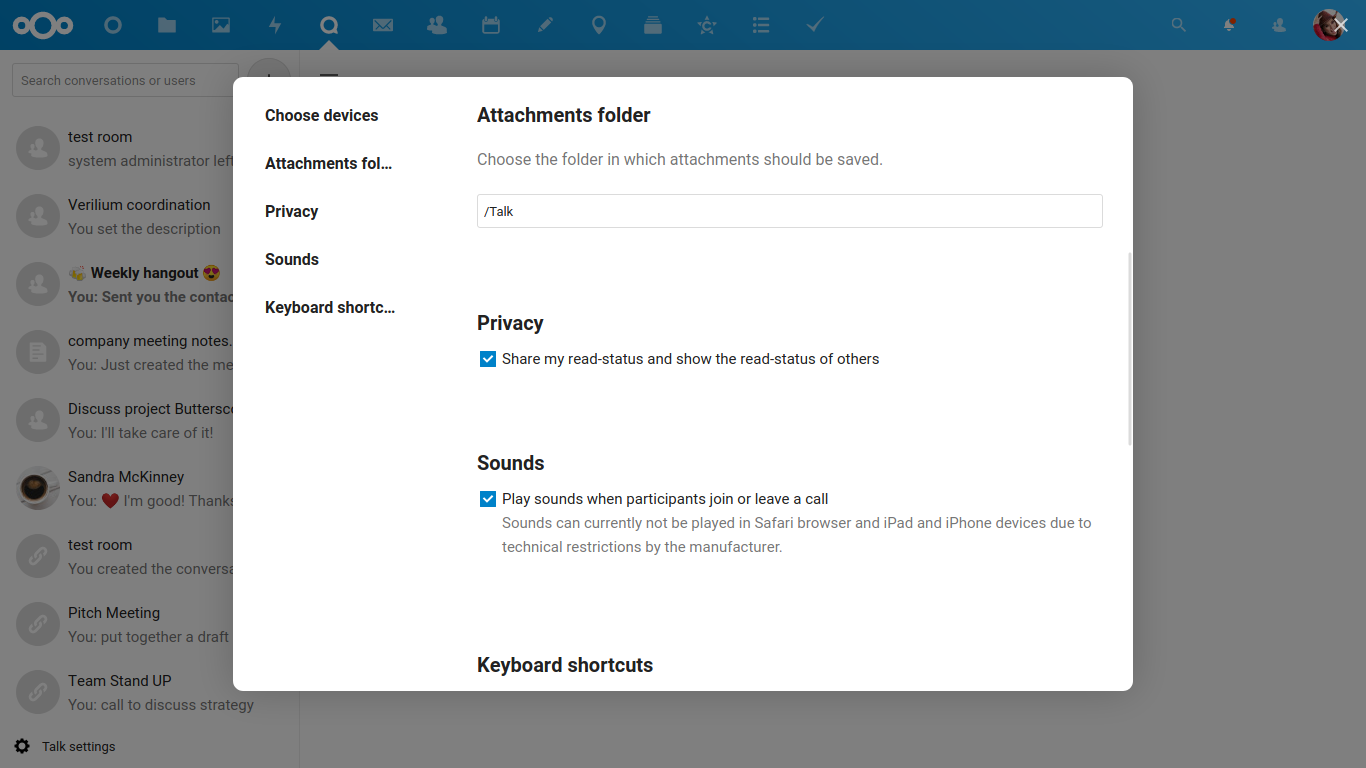
Task: Open the Deck app
Action: 653,25
